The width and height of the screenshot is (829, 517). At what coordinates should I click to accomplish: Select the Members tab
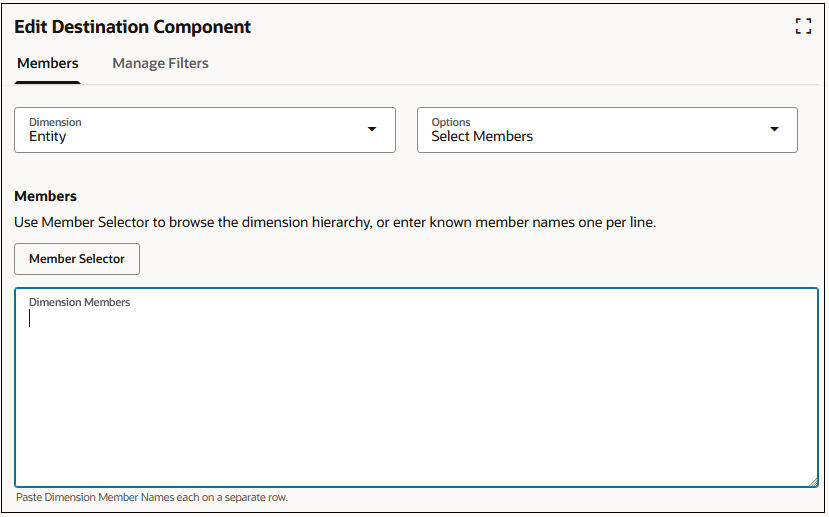pyautogui.click(x=48, y=63)
